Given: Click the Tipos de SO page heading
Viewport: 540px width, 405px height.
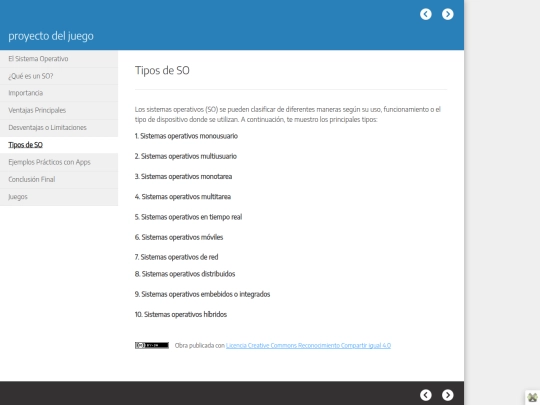Looking at the screenshot, I should [x=162, y=71].
